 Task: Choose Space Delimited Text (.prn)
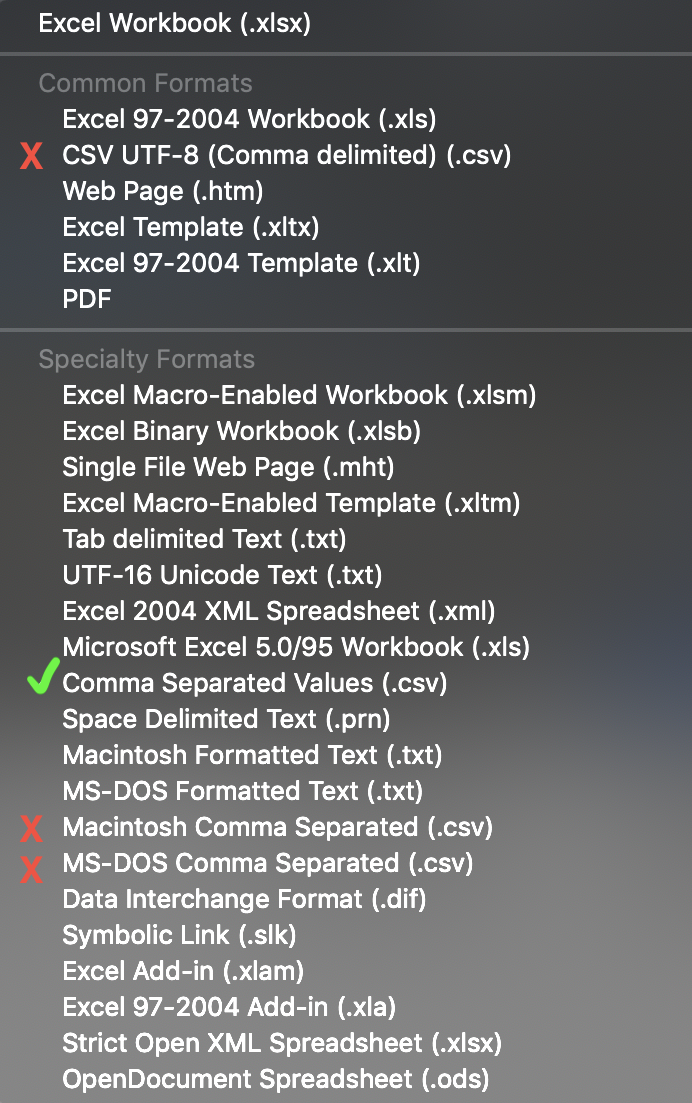226,719
